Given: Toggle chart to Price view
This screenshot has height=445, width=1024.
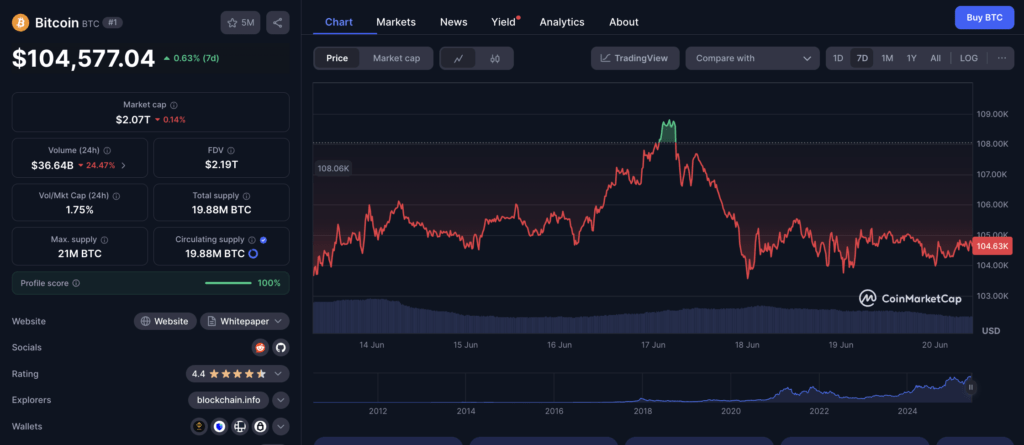Looking at the screenshot, I should click(337, 58).
